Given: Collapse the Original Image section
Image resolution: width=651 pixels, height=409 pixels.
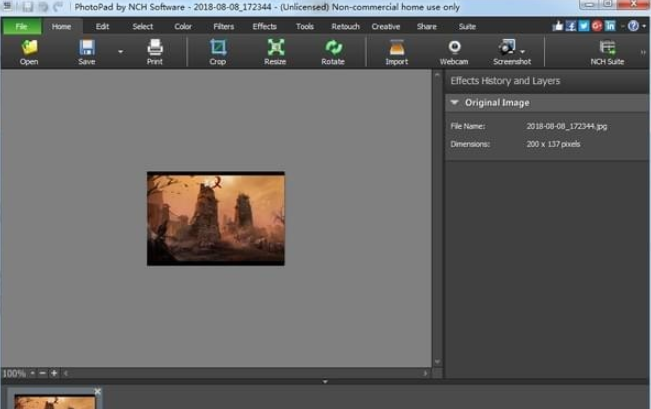Looking at the screenshot, I should [x=454, y=102].
